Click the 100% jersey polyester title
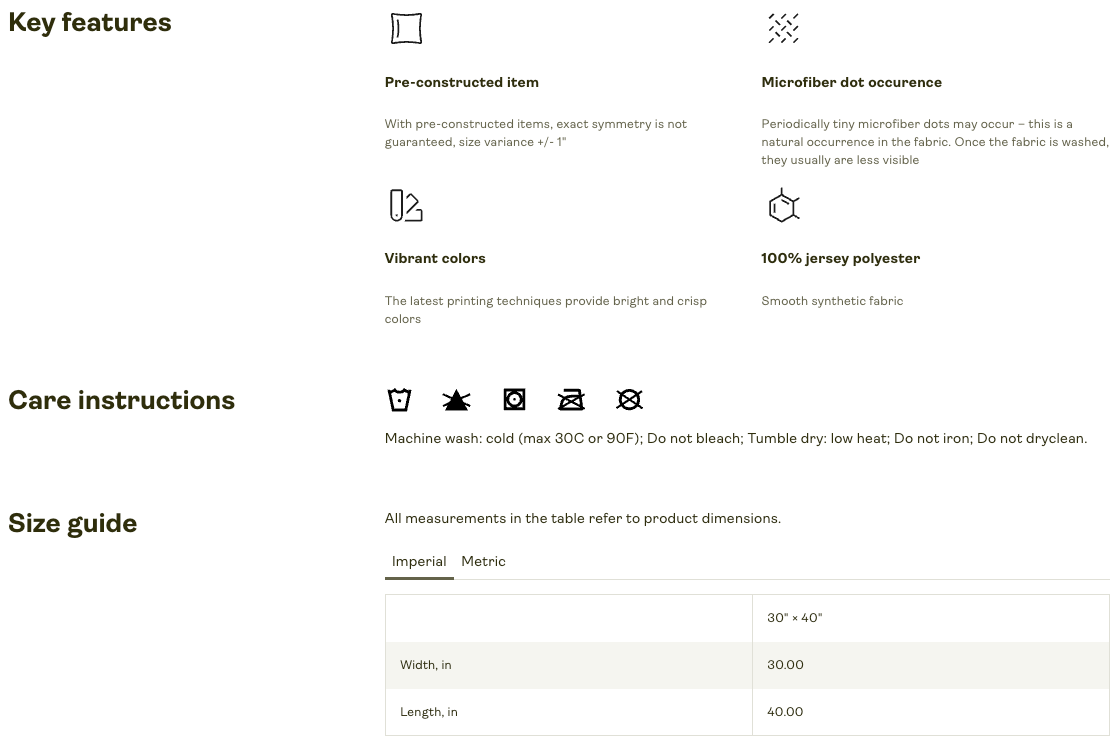The image size is (1120, 745). (x=840, y=258)
